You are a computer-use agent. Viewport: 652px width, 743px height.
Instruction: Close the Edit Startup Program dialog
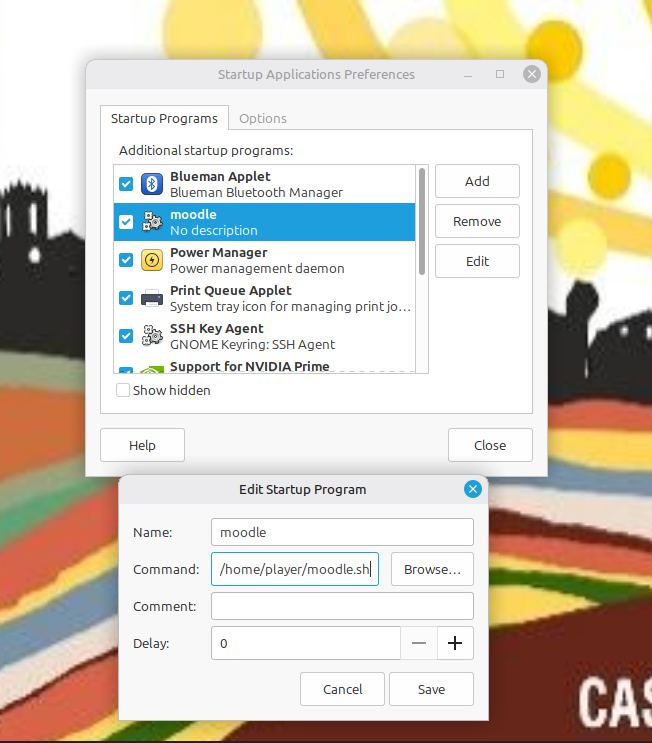click(473, 489)
